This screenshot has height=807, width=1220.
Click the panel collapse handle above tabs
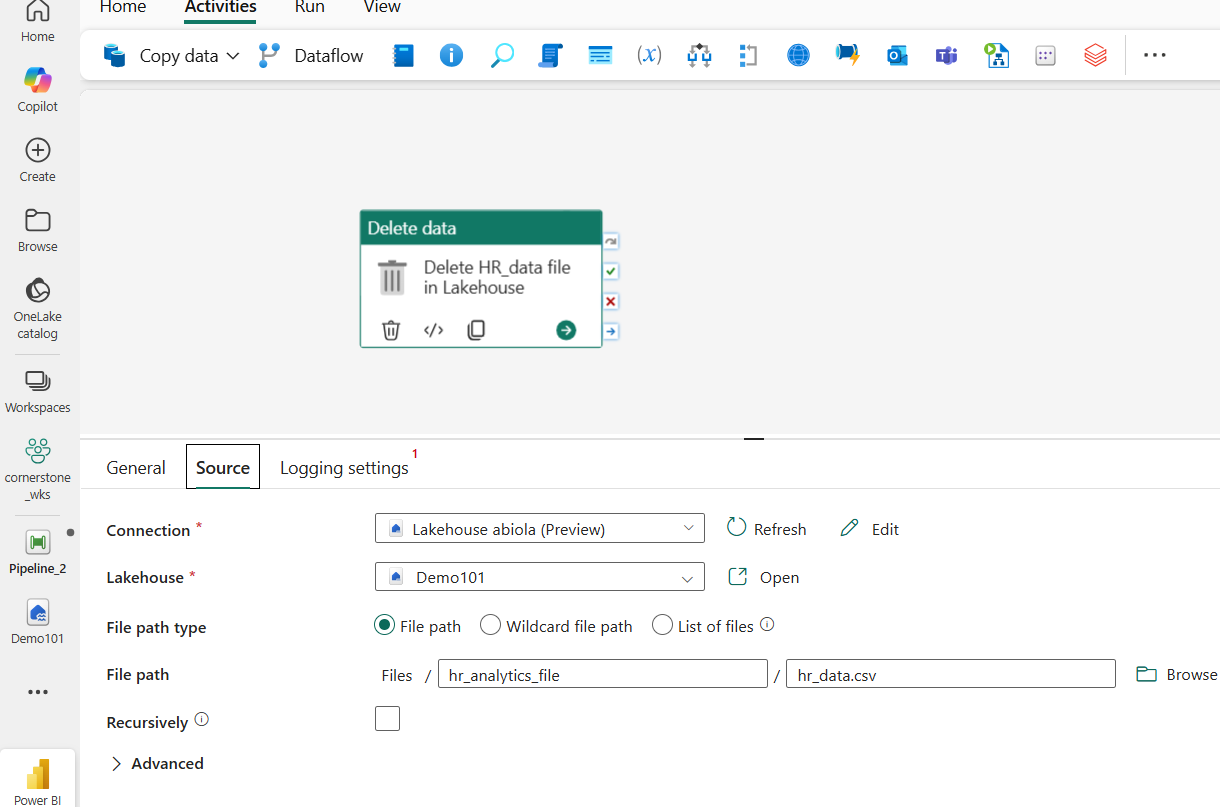coord(754,438)
